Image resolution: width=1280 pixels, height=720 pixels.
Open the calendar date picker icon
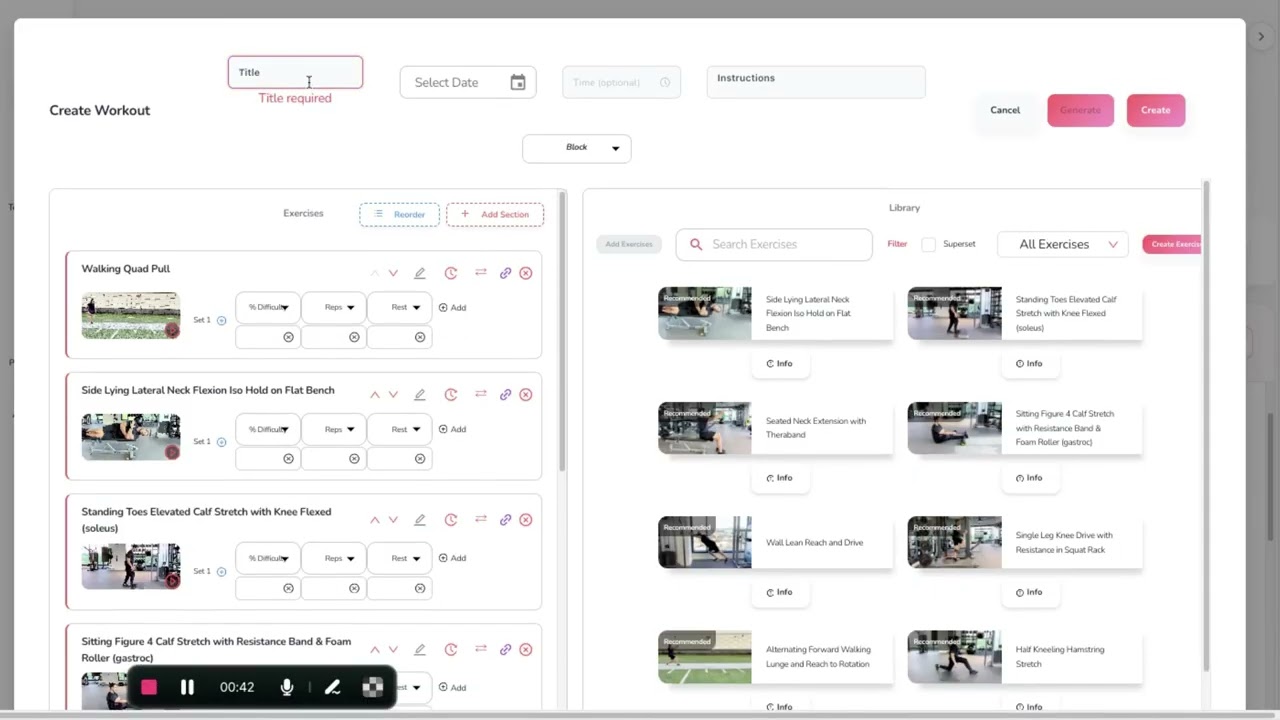(518, 83)
